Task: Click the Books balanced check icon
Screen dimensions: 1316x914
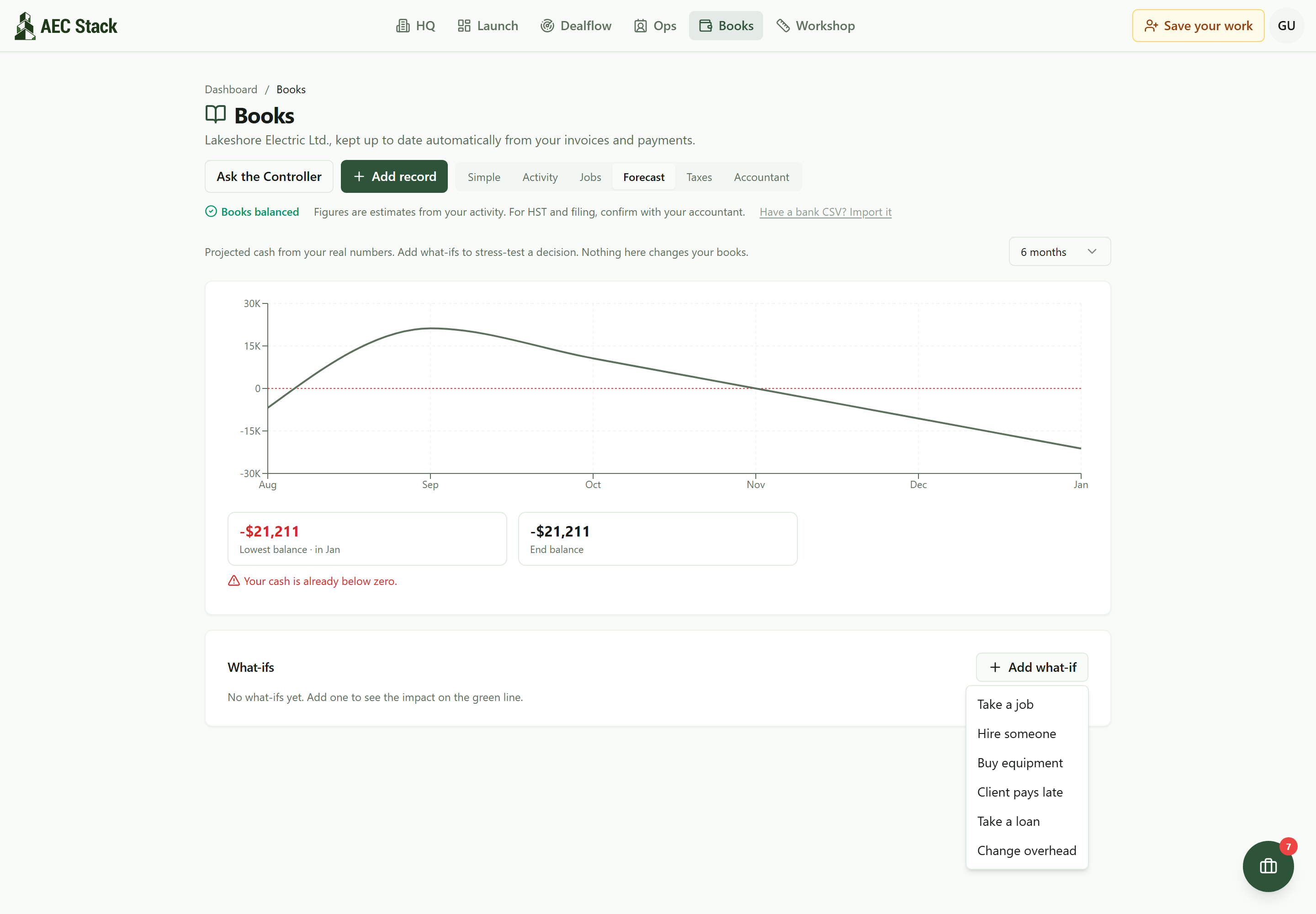Action: tap(211, 211)
